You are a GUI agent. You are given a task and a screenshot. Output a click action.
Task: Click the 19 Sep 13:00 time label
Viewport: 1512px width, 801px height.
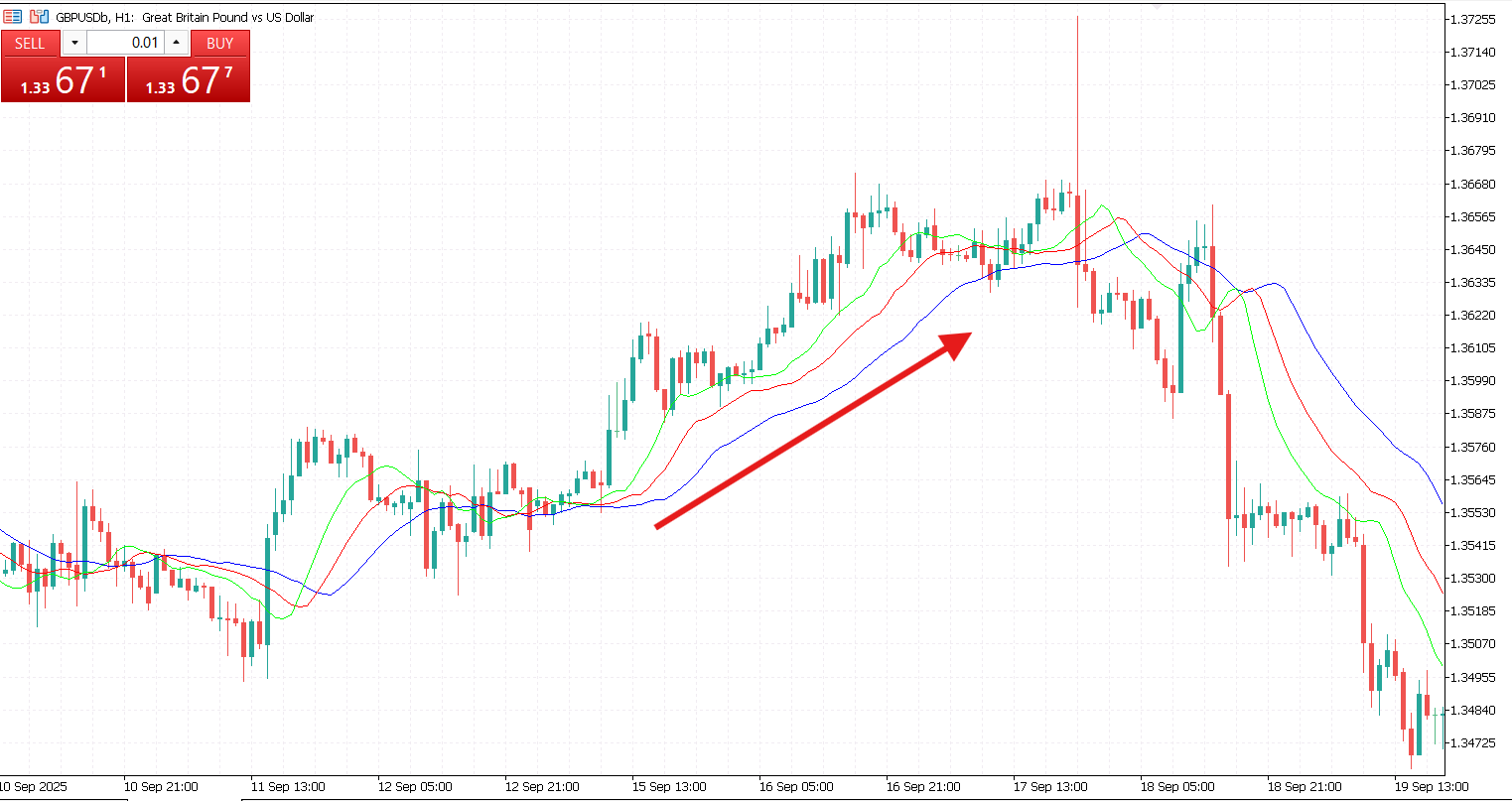[x=1431, y=787]
